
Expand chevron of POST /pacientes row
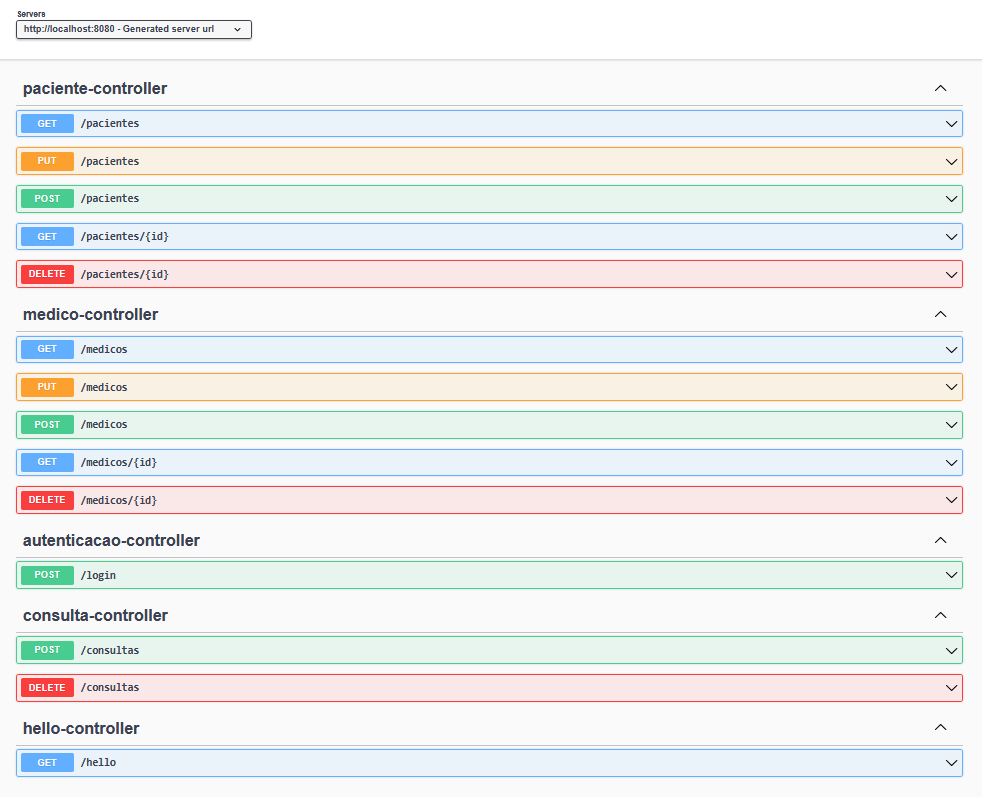point(951,199)
